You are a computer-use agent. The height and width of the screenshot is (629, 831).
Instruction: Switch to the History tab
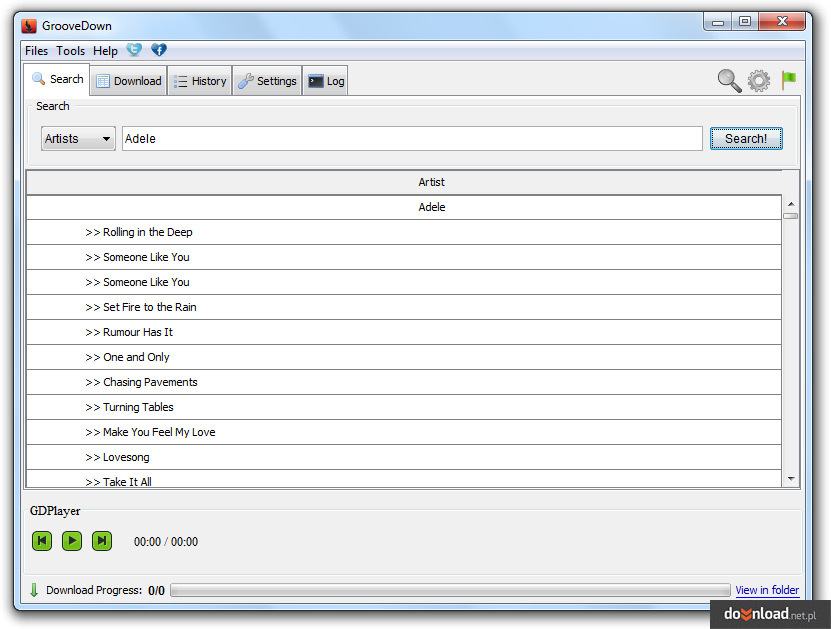click(x=200, y=81)
